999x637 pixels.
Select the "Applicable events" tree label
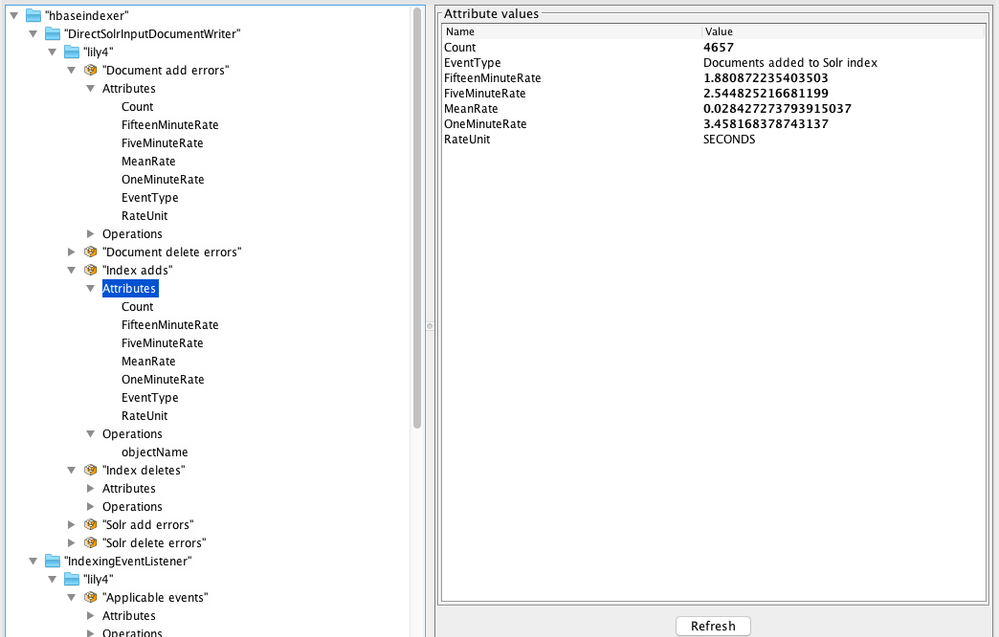click(x=155, y=598)
